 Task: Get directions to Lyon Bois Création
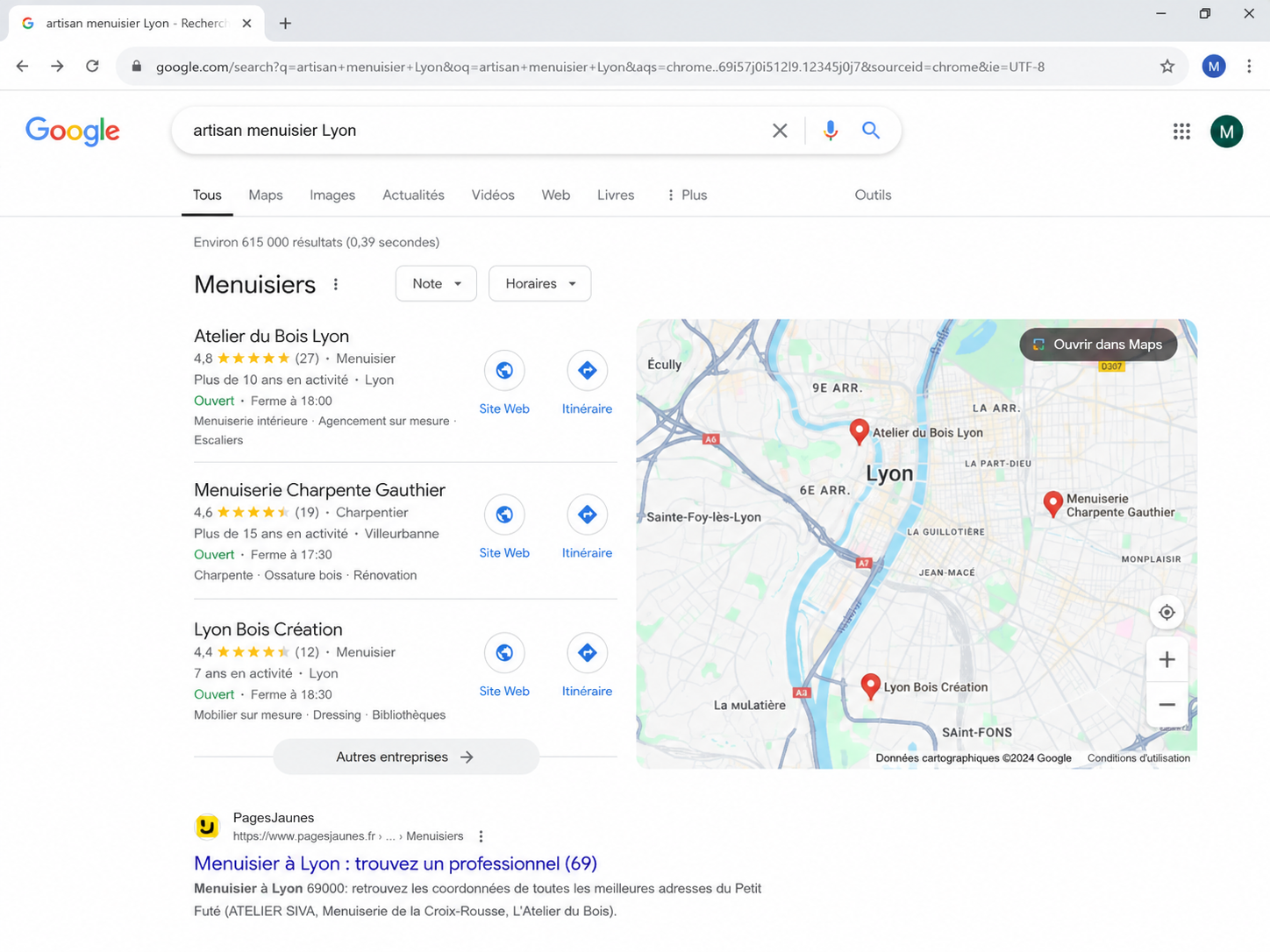point(587,653)
